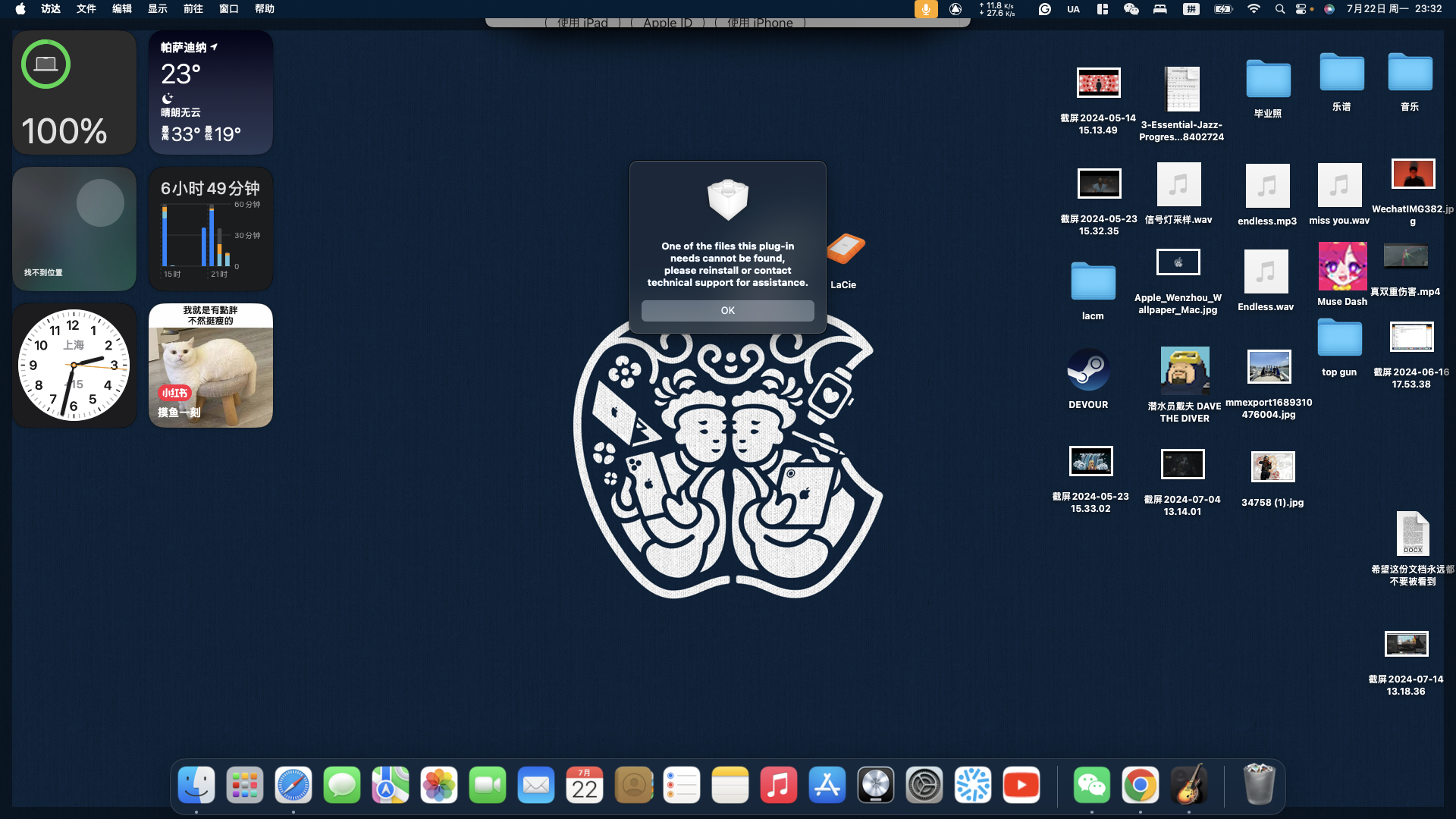Click the orange microphone icon in menu bar
The image size is (1456, 819).
click(926, 9)
